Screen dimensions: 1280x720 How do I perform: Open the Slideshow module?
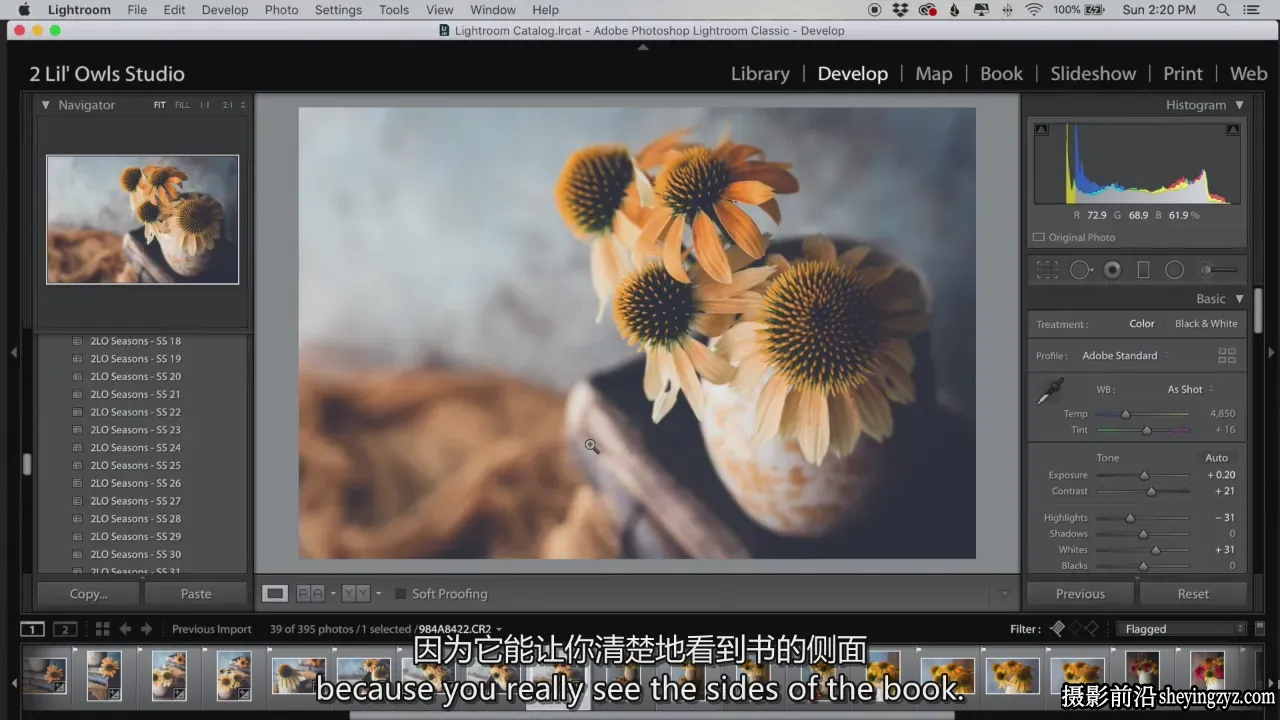pyautogui.click(x=1093, y=74)
